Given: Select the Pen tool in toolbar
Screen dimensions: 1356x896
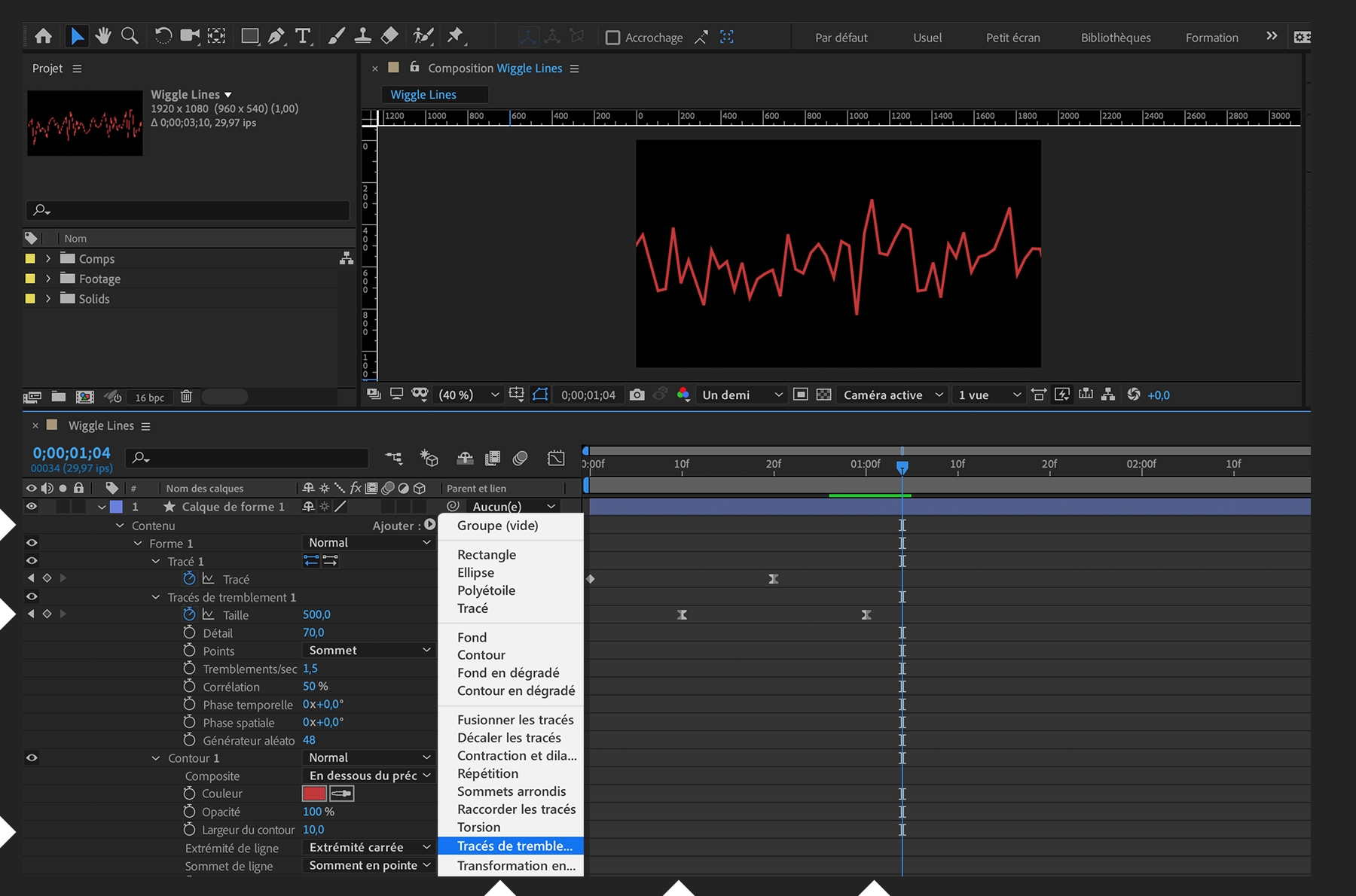Looking at the screenshot, I should coord(276,36).
